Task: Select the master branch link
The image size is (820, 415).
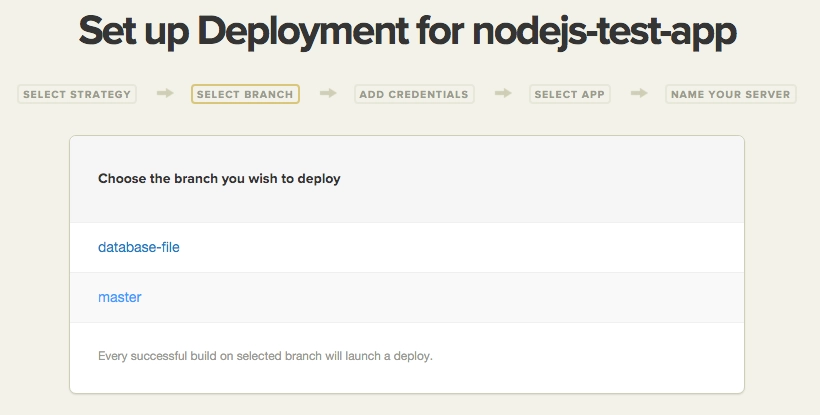Action: click(x=120, y=297)
